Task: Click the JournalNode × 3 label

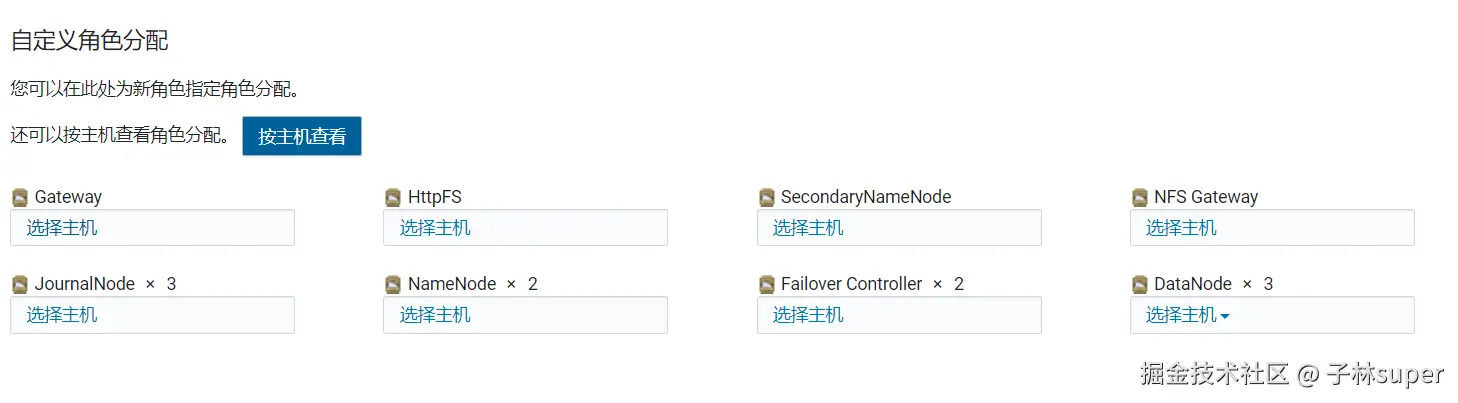Action: pos(105,284)
